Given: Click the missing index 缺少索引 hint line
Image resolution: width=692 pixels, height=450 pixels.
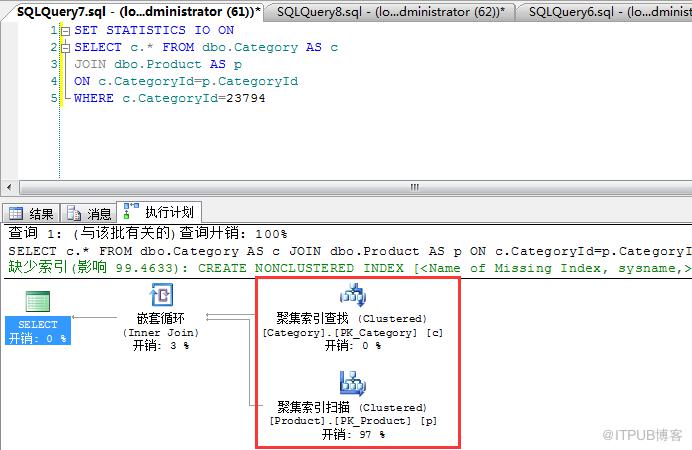Looking at the screenshot, I should 349,268.
